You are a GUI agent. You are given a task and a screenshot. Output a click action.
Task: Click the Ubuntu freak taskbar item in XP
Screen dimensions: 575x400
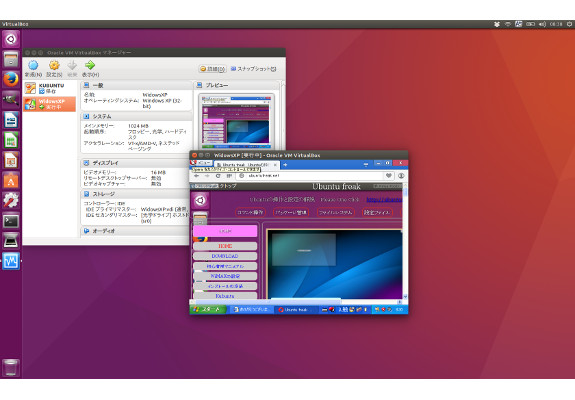[296, 310]
